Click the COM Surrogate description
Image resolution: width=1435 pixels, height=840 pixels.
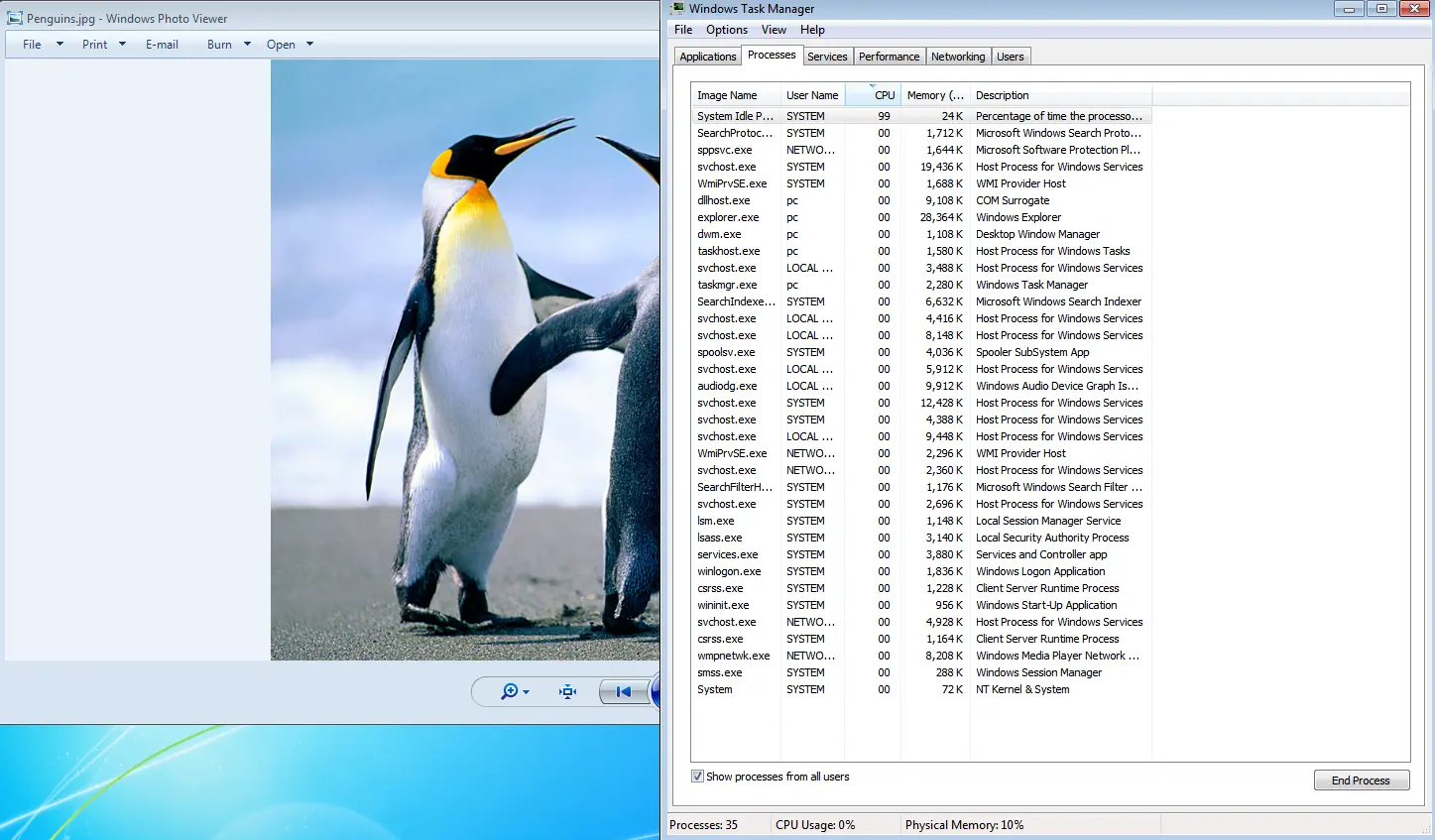click(x=1013, y=200)
